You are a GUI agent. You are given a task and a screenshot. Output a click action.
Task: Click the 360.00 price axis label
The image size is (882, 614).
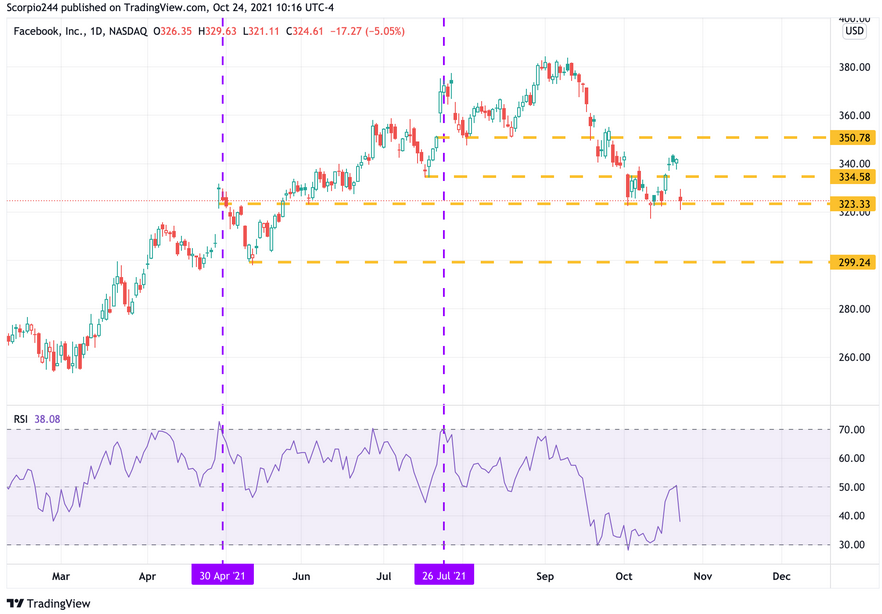click(x=854, y=116)
